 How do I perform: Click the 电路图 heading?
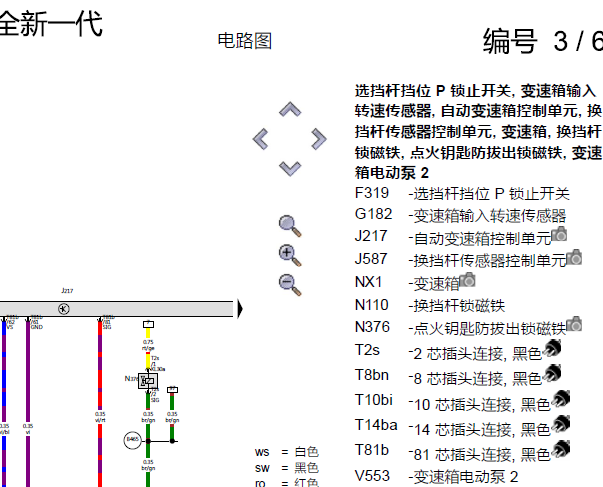[x=245, y=41]
